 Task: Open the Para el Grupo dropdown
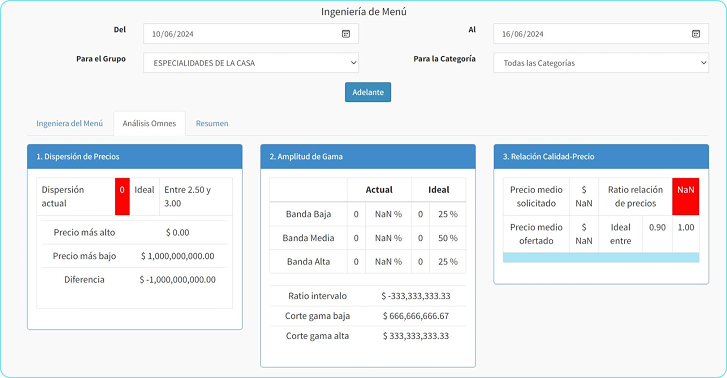pos(251,63)
